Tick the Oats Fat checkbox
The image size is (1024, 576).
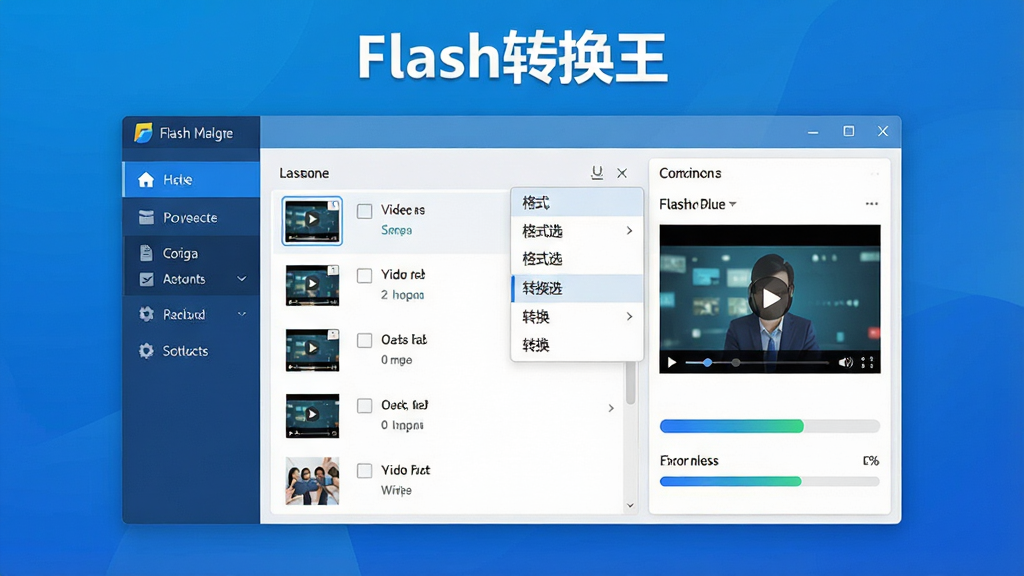[x=364, y=340]
